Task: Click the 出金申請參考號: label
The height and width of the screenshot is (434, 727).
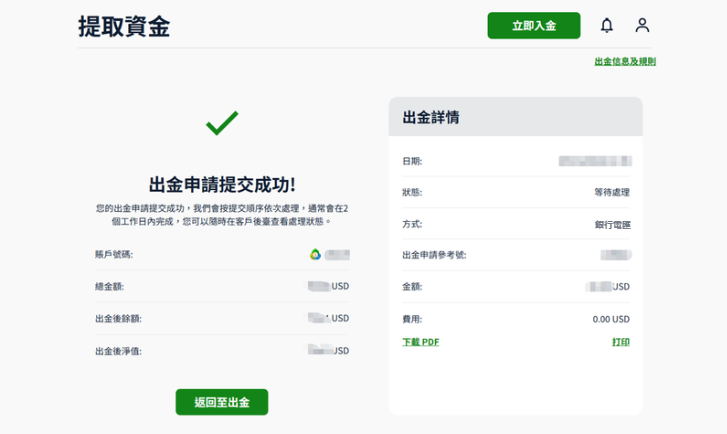Action: point(434,255)
